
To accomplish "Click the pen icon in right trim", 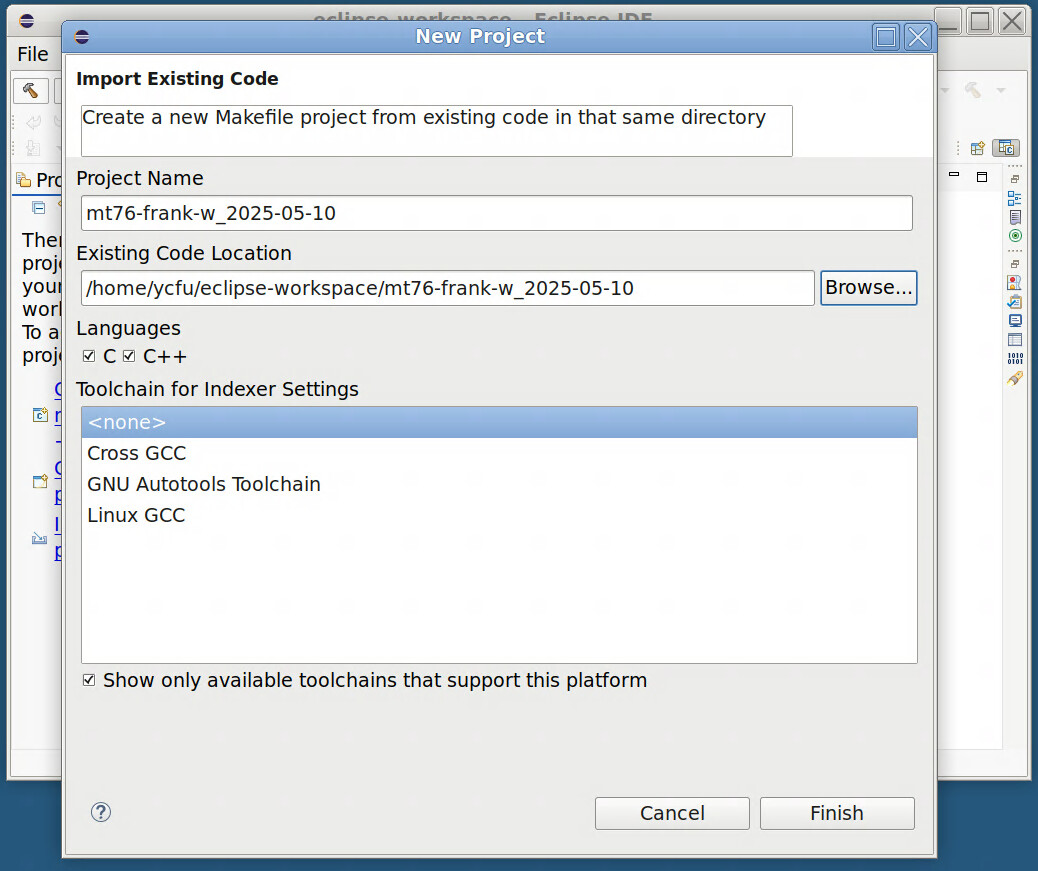I will click(1015, 378).
